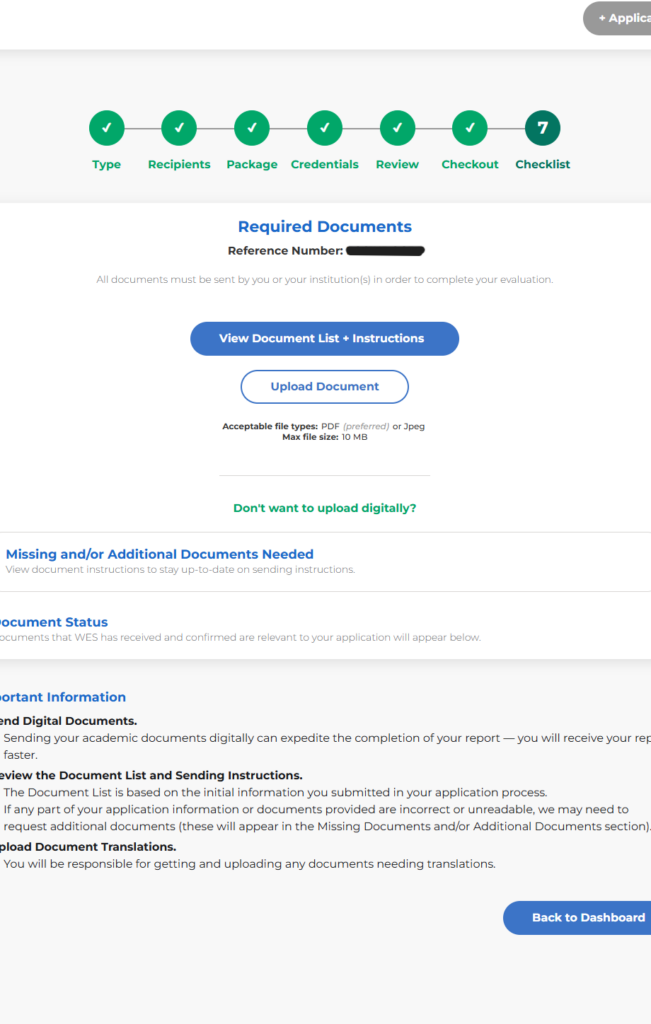The width and height of the screenshot is (651, 1024).
Task: Open View Document List + Instructions
Action: click(324, 339)
